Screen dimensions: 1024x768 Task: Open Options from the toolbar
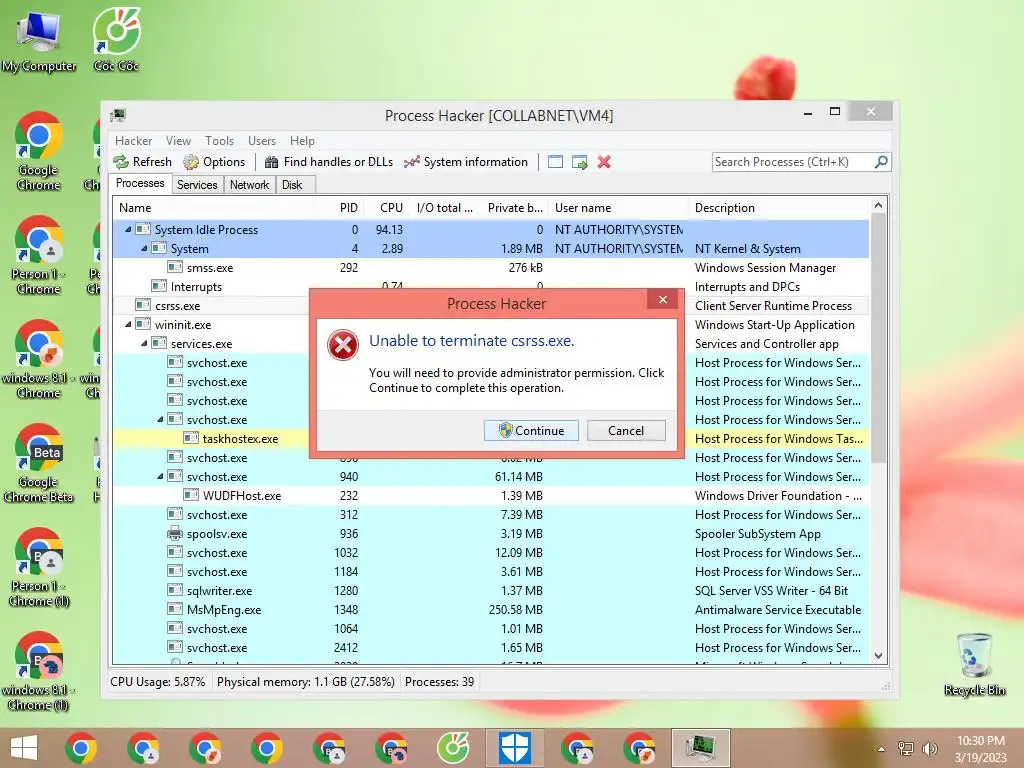(x=214, y=162)
